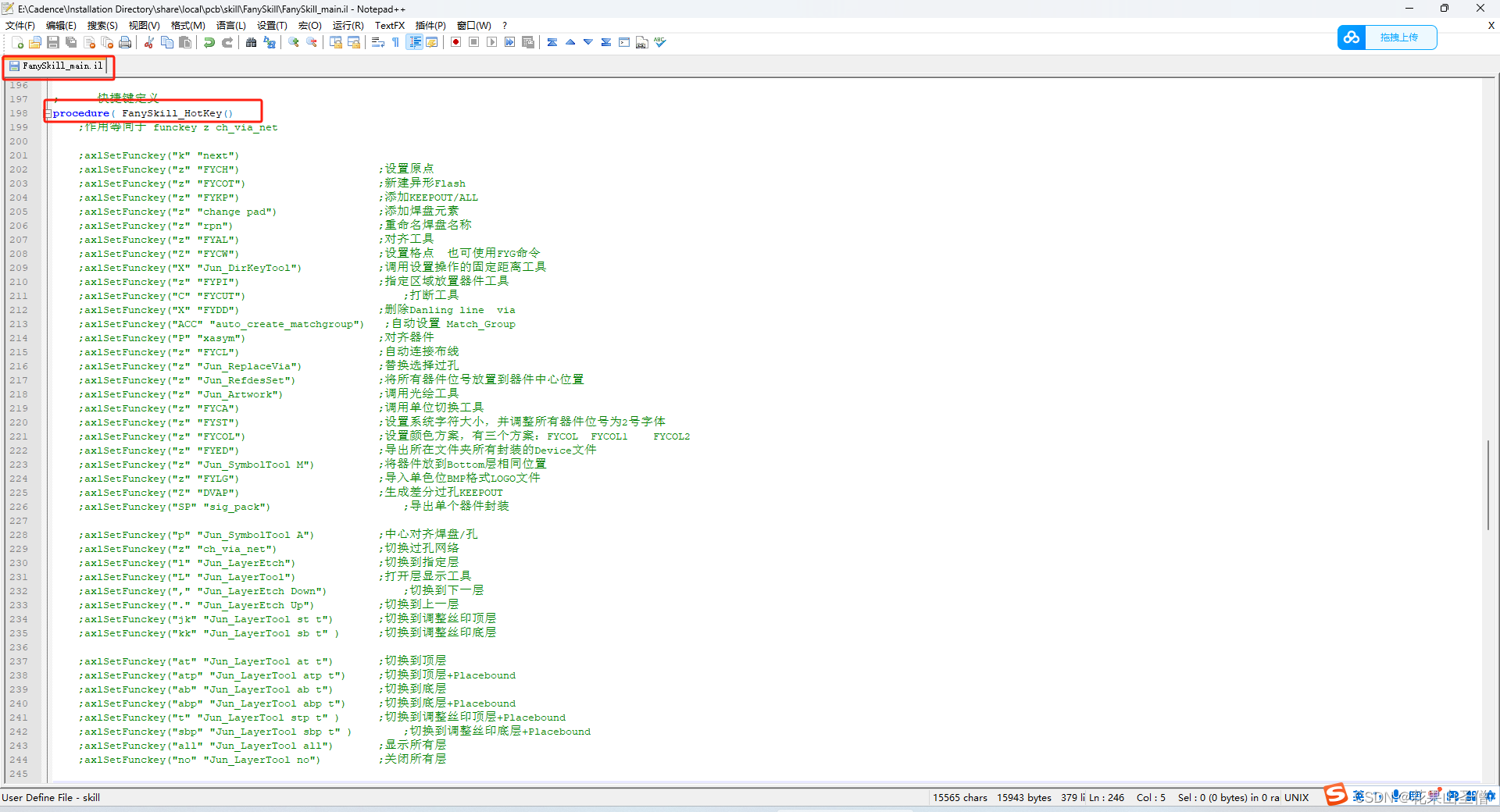Open the 窗口(W) menu
The width and height of the screenshot is (1500, 812).
point(474,26)
